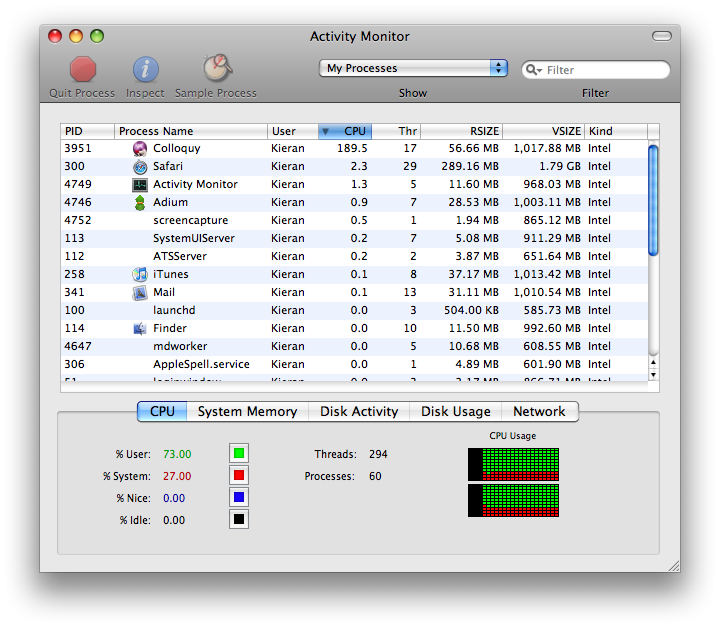Viewport: 720px width, 627px height.
Task: Pick the blue % Nice color swatch
Action: 239,497
